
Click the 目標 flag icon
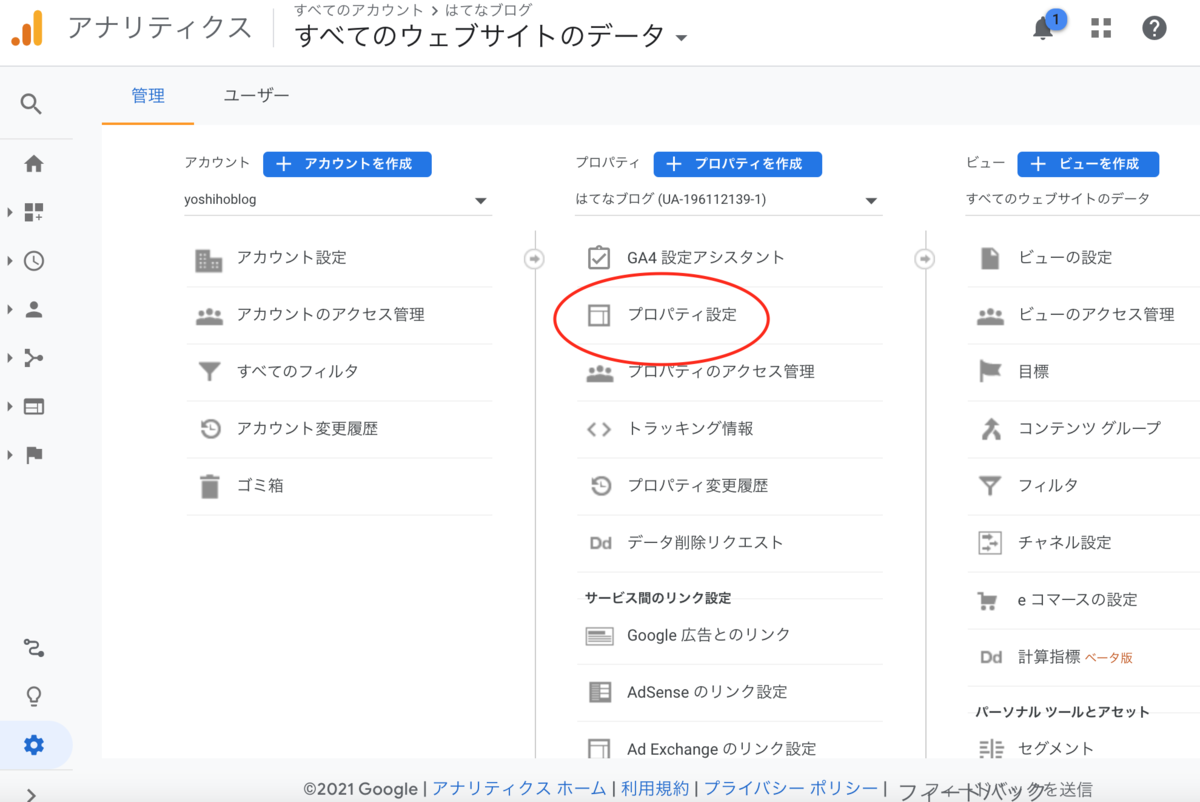click(989, 372)
